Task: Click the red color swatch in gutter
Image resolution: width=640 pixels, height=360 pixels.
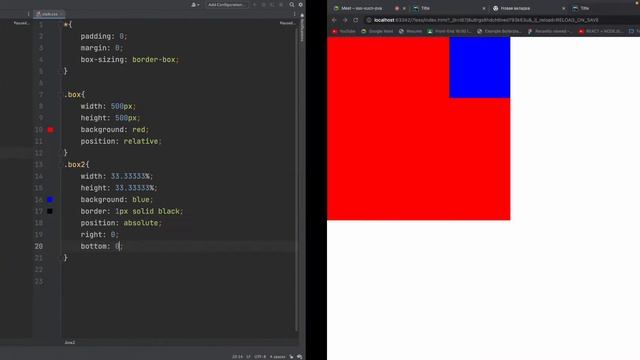Action: 50,130
